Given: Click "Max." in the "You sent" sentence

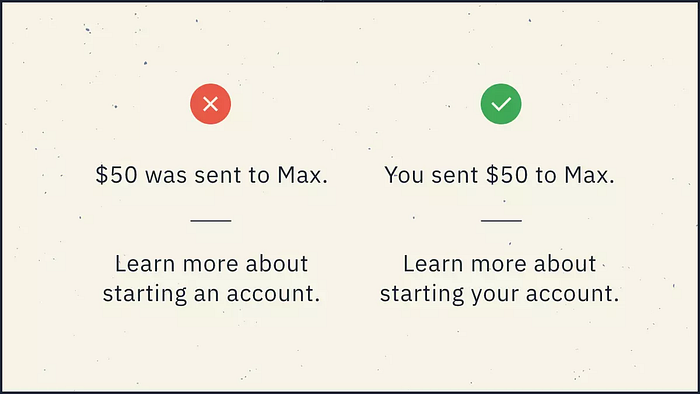Looking at the screenshot, I should (x=589, y=174).
